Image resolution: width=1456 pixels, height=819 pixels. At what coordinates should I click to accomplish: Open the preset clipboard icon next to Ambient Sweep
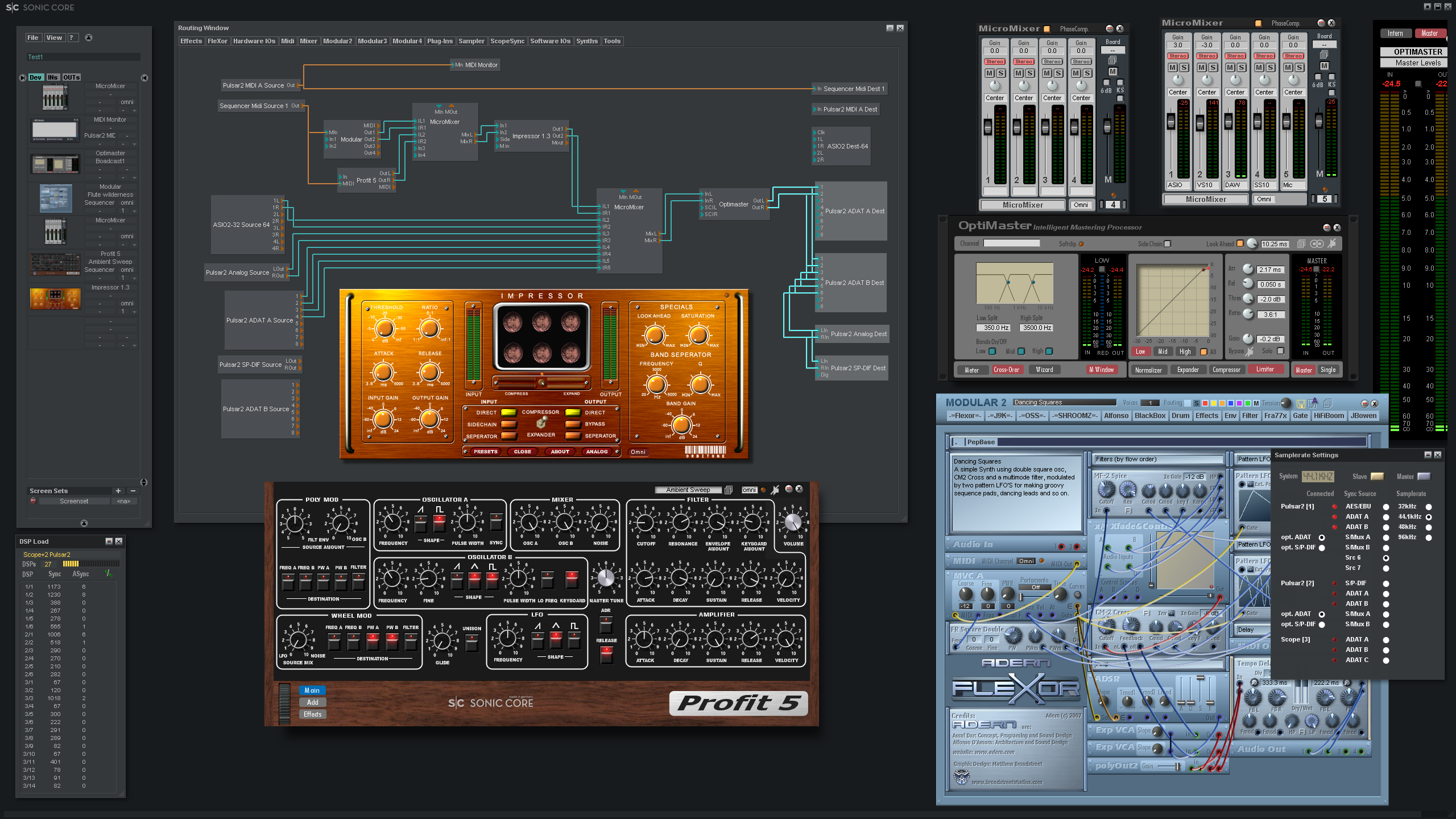tap(729, 489)
